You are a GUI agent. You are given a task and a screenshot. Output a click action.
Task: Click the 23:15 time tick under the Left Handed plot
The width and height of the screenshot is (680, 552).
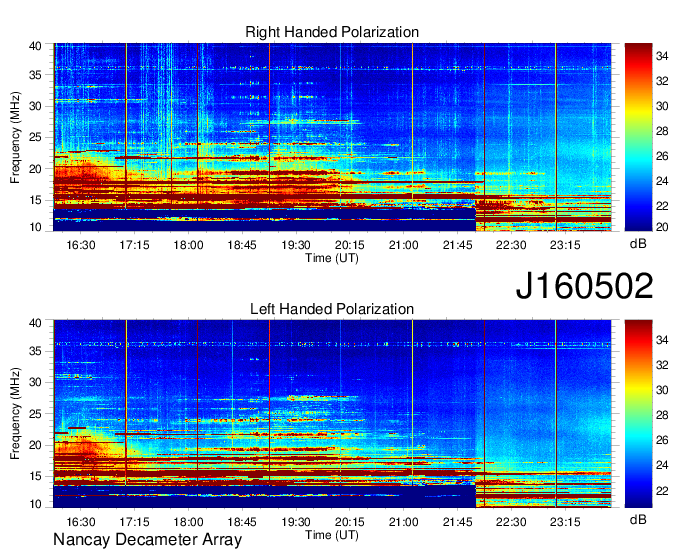point(565,522)
